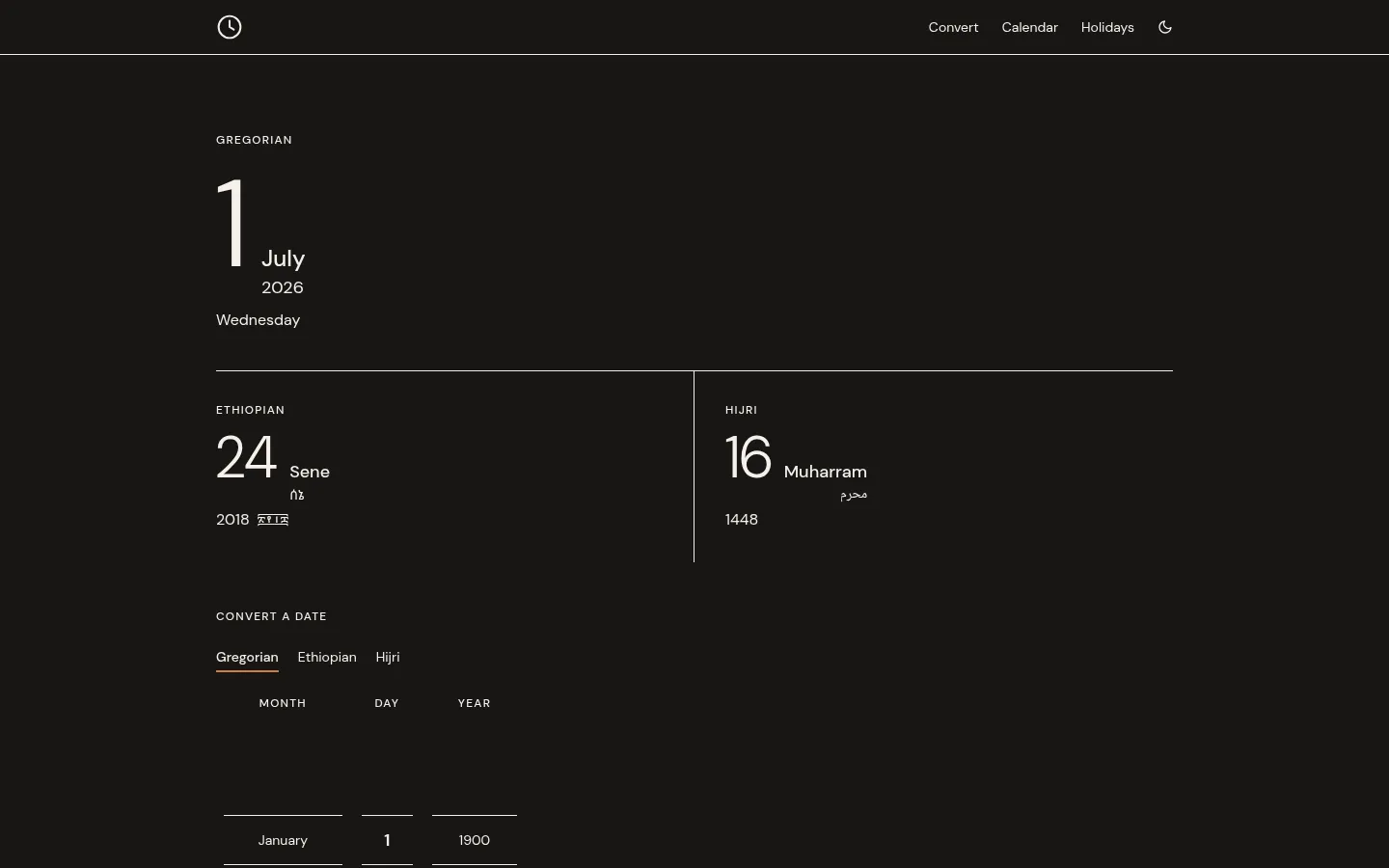Screen dimensions: 1389x868
Task: Click the GREGORIAN section heading
Action: pos(254,140)
